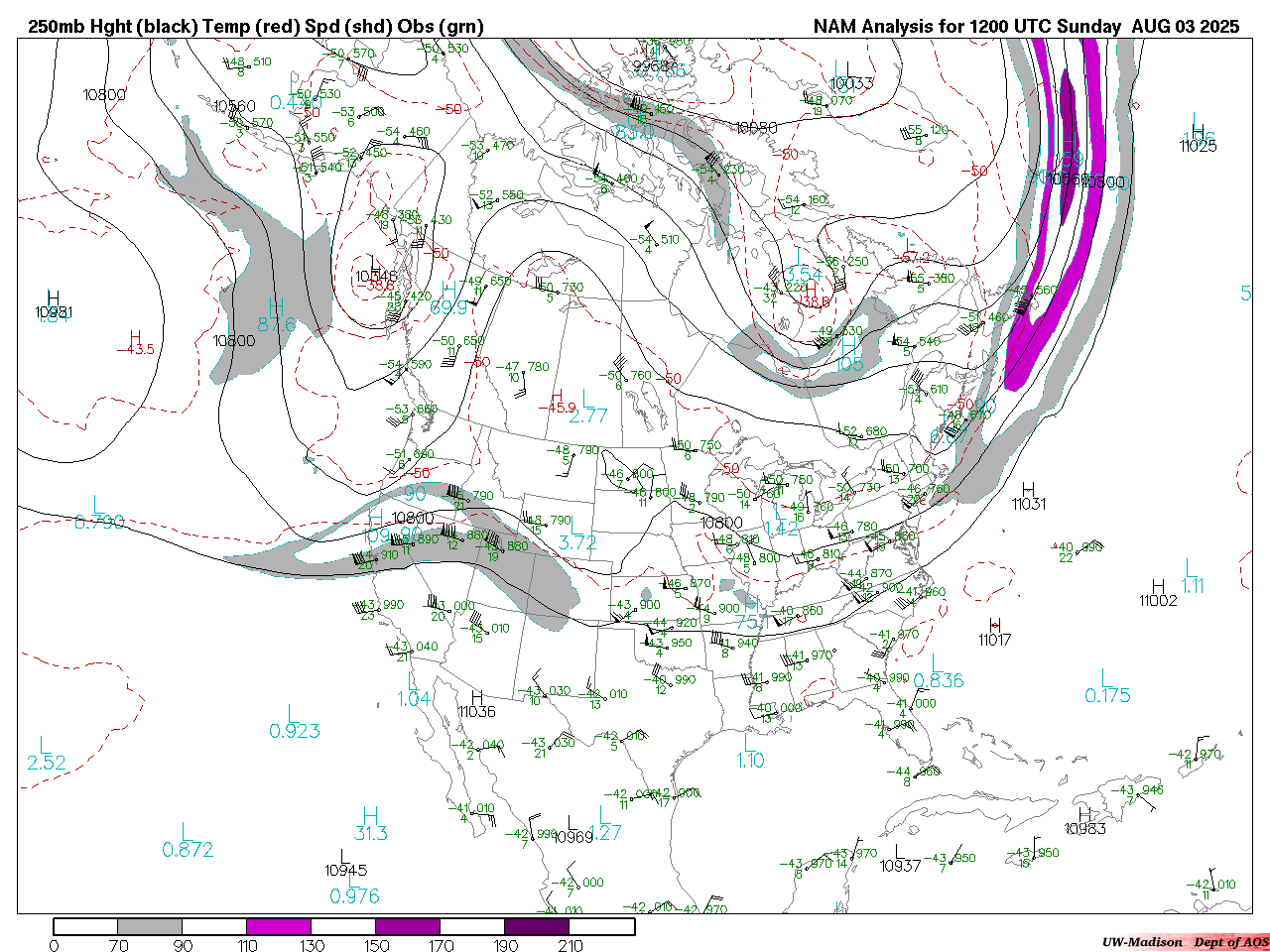Viewport: 1270px width, 952px height.
Task: Click the H marker labeled 11002
Action: coord(1158,587)
